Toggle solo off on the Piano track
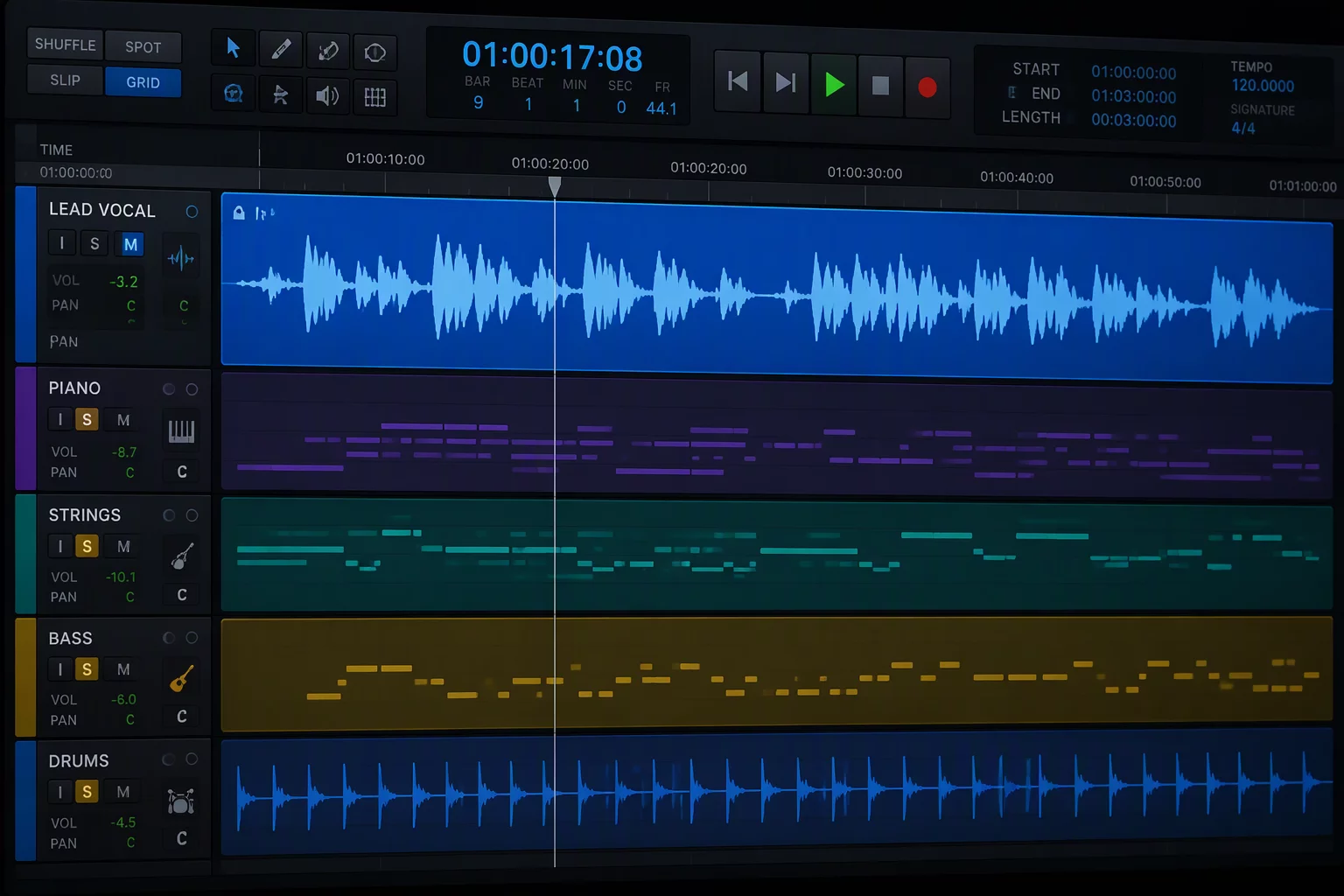The width and height of the screenshot is (1344, 896). (x=87, y=420)
